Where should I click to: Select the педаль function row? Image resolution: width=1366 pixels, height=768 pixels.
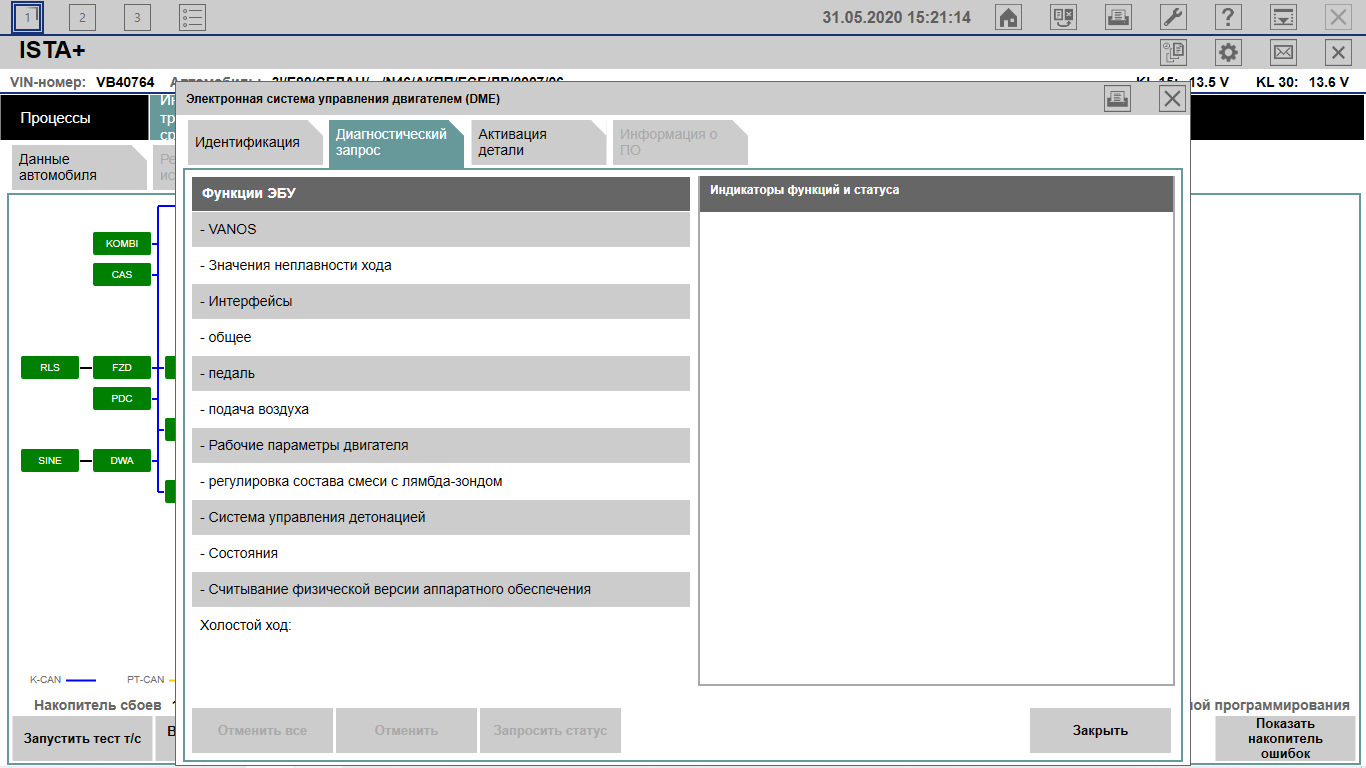[441, 373]
